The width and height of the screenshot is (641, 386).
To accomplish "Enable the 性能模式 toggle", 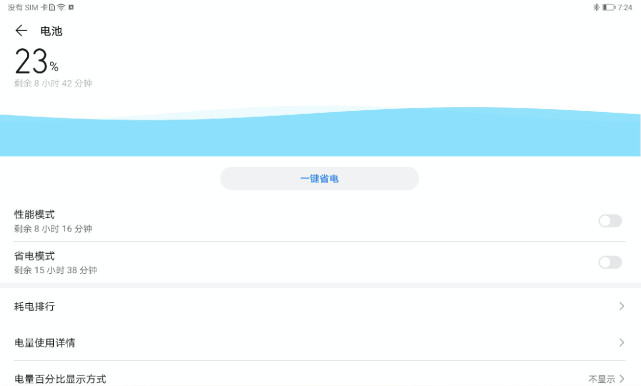I will [x=610, y=221].
